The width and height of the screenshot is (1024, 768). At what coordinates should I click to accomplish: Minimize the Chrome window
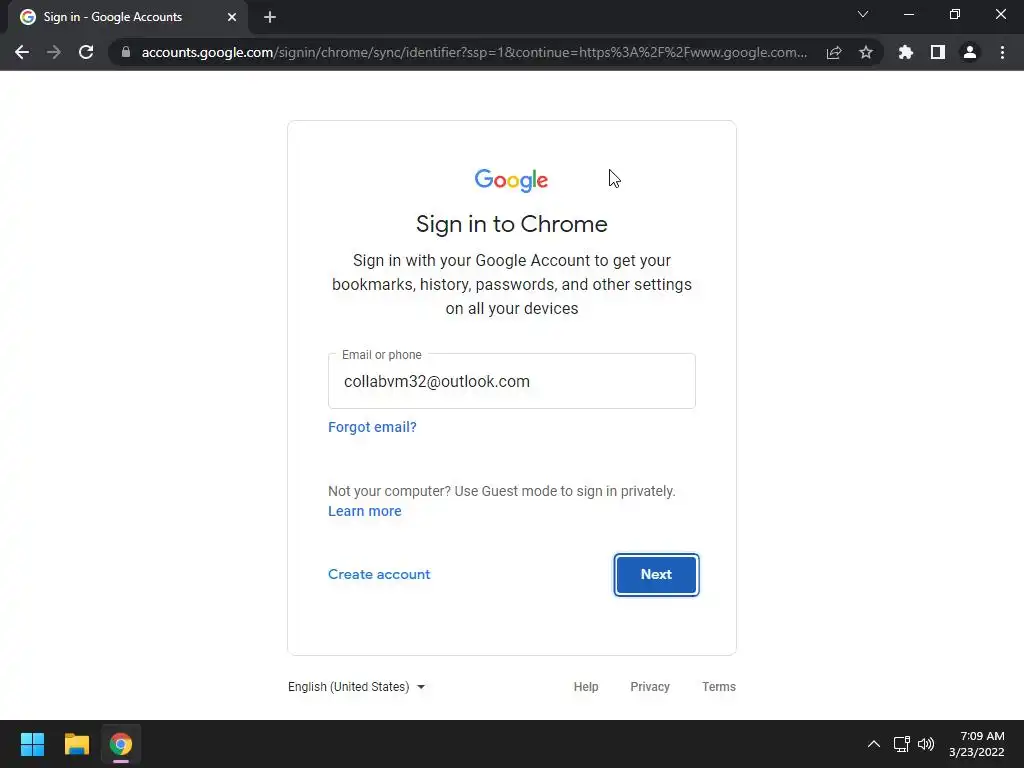click(x=909, y=14)
